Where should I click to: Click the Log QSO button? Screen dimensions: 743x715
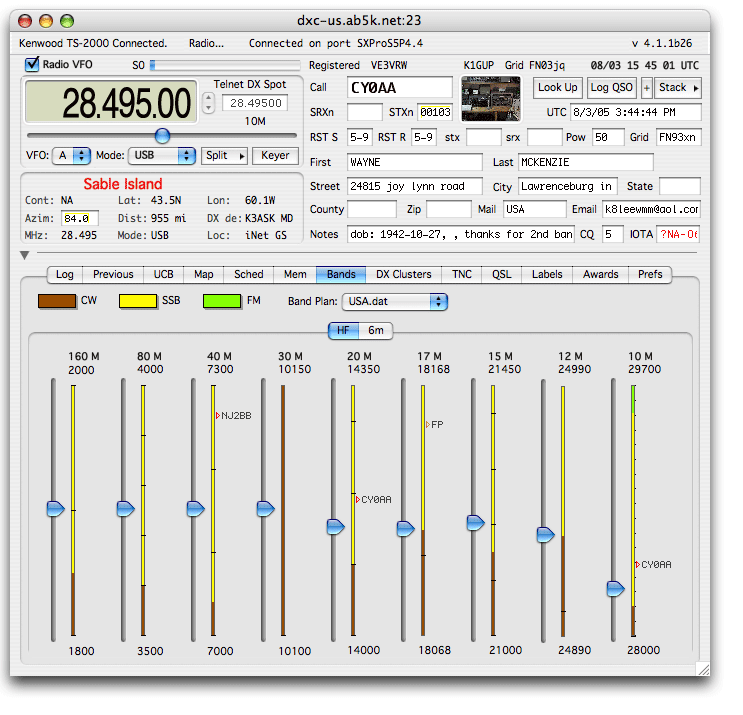[611, 88]
